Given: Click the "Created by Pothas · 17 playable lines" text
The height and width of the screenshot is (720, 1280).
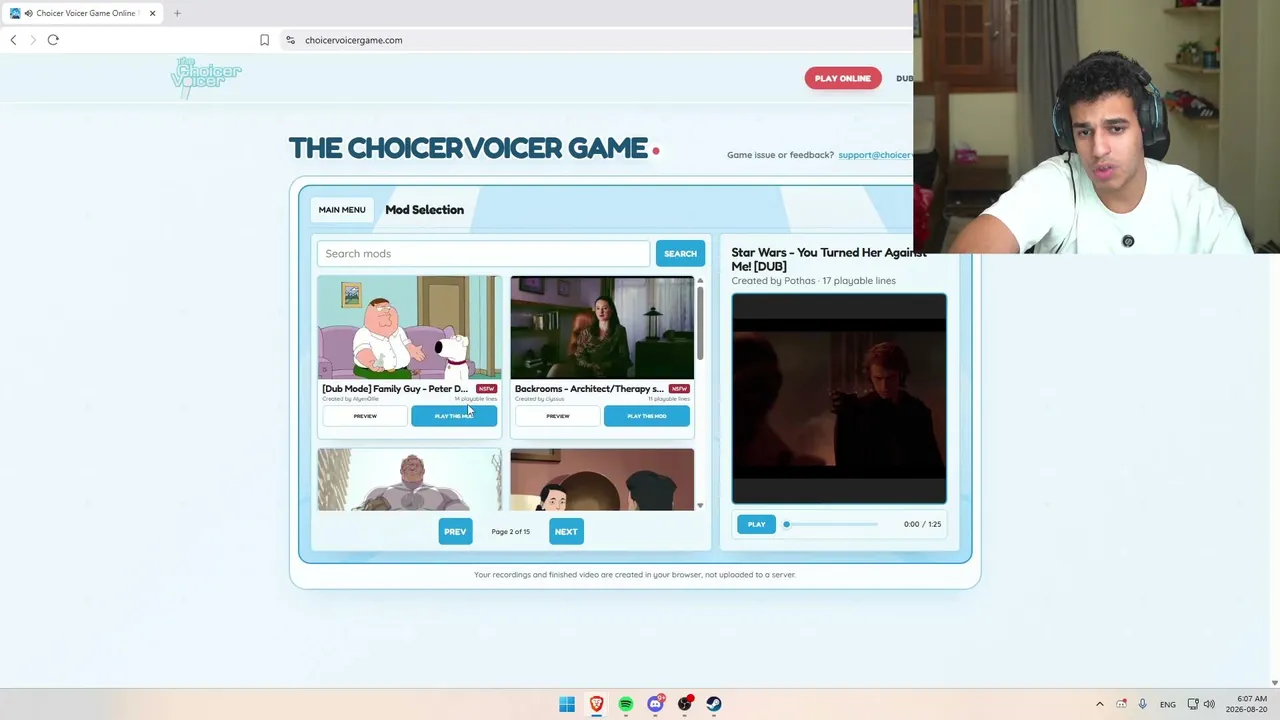Looking at the screenshot, I should pos(813,281).
